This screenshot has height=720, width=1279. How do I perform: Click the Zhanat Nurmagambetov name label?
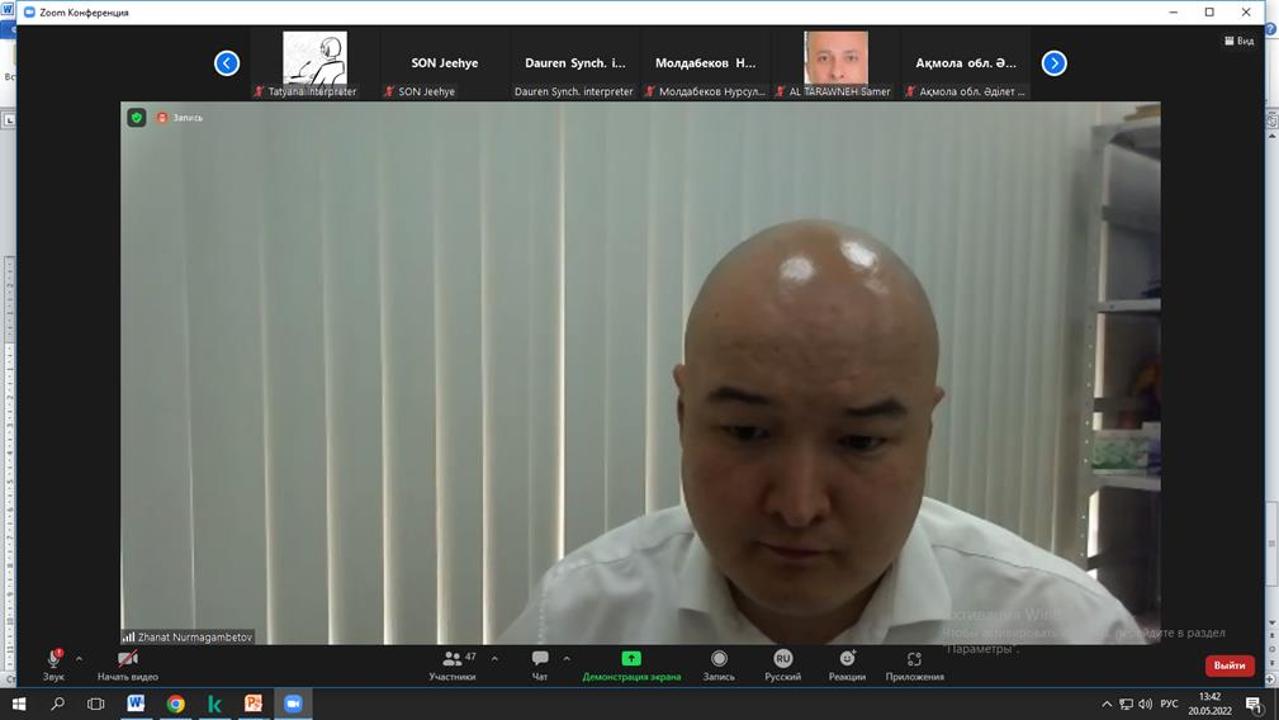click(188, 637)
